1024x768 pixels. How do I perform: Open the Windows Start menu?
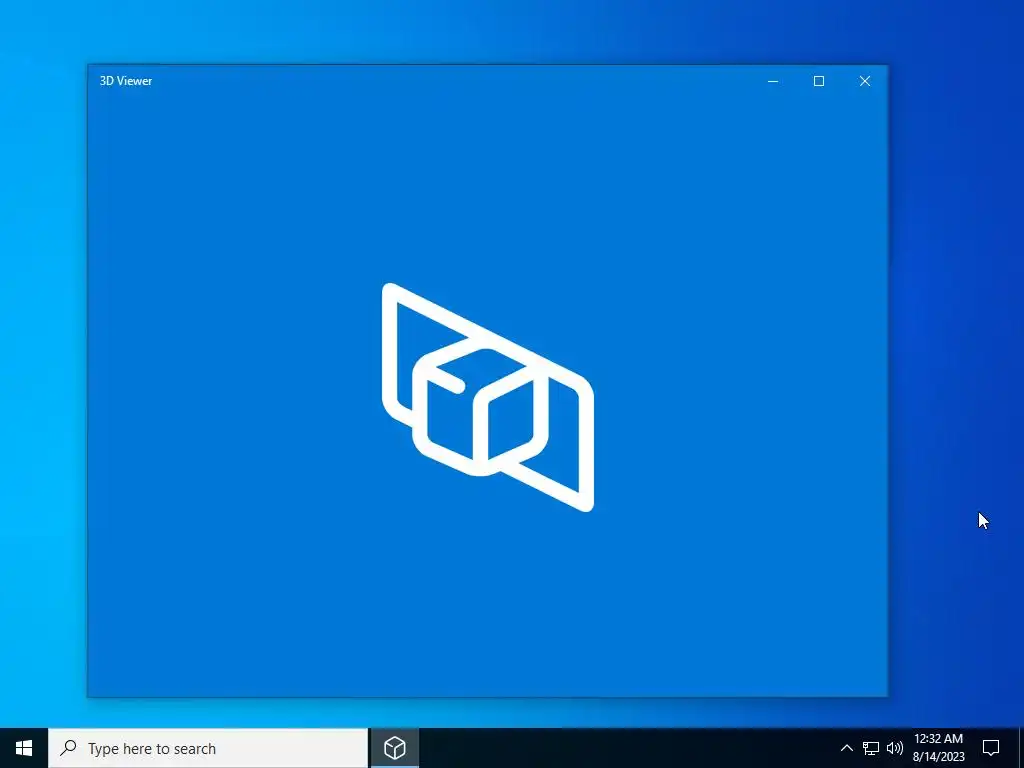(x=24, y=748)
